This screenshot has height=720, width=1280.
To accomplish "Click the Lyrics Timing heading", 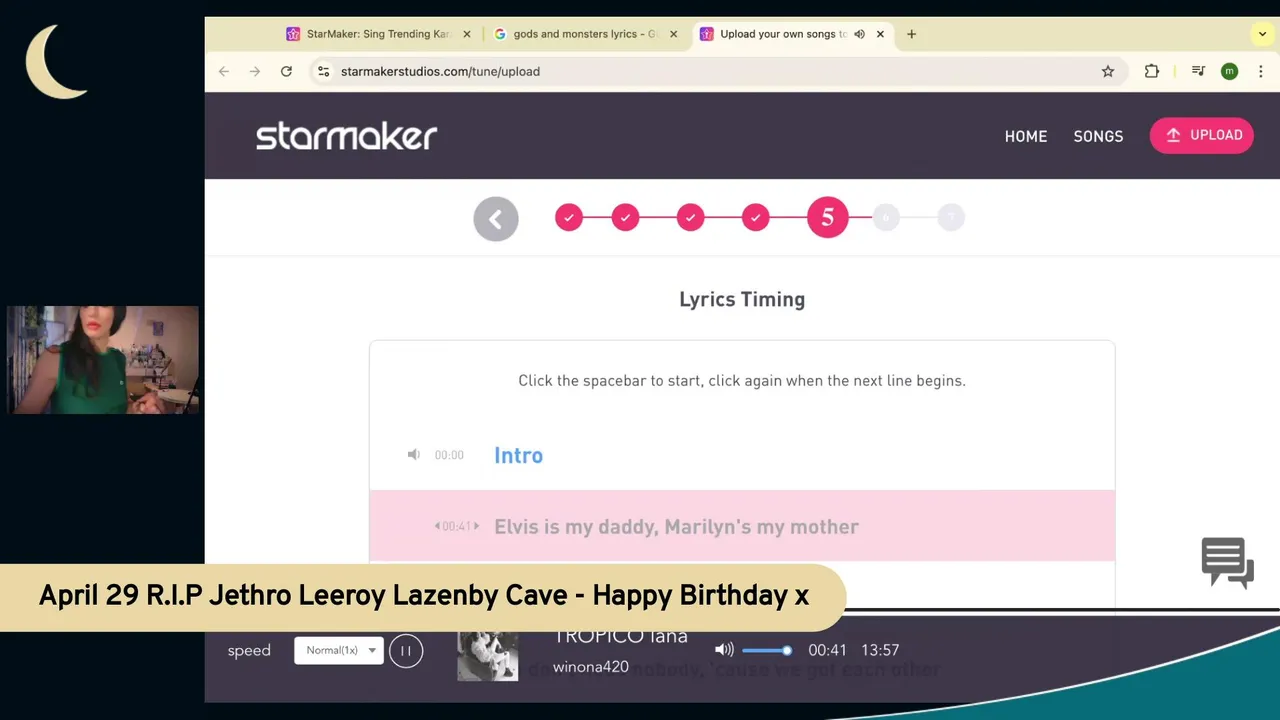I will coord(742,299).
